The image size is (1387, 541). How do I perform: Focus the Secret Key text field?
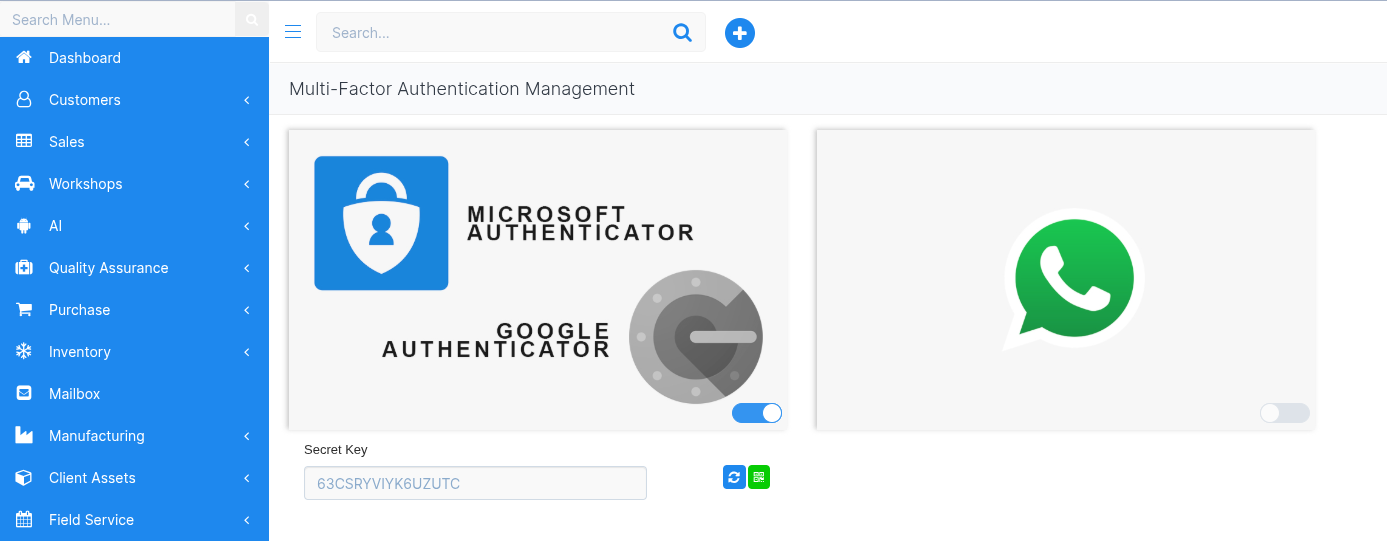[x=475, y=484]
